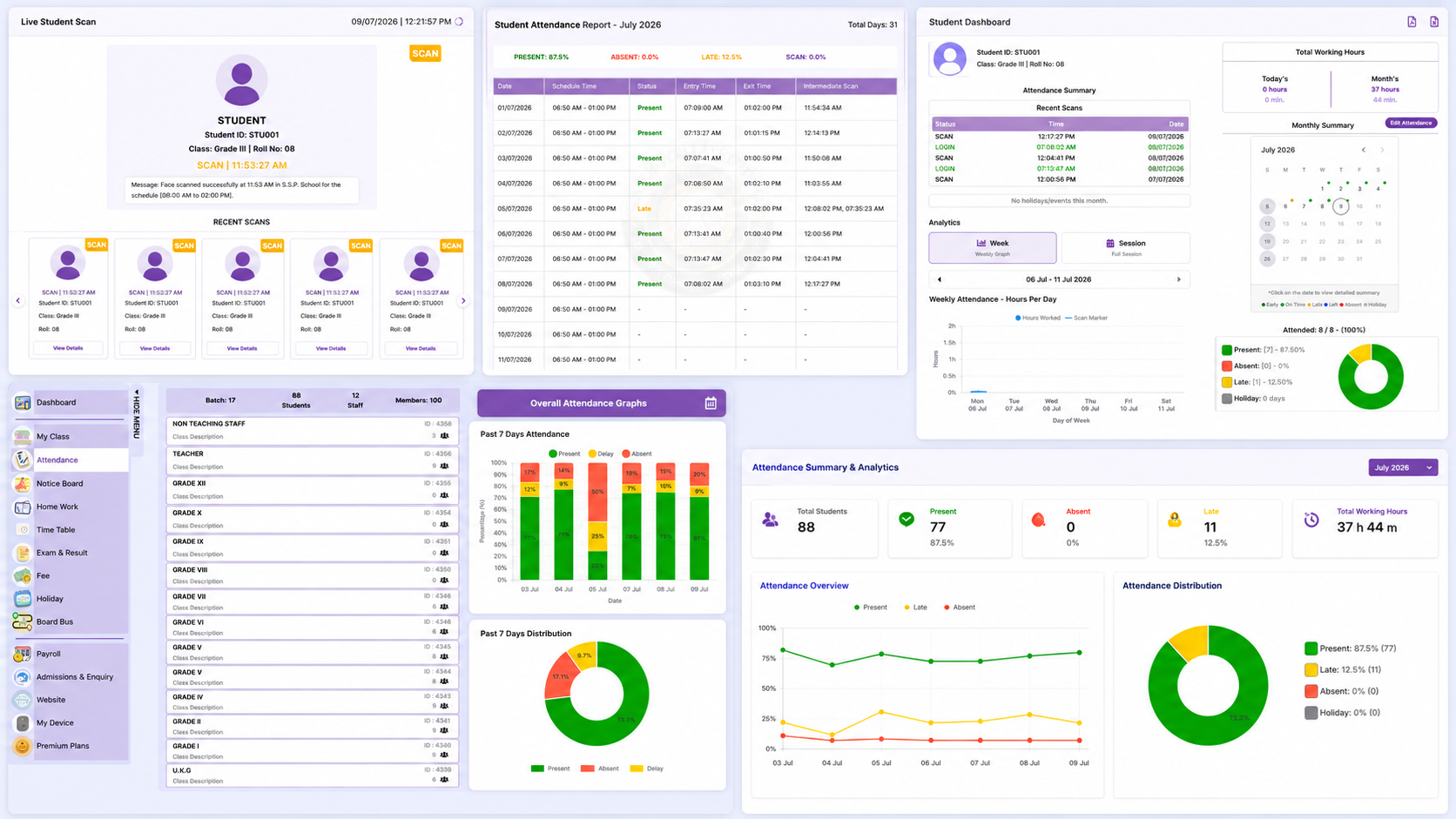Select the 12 Staff header item
Viewport: 1456px width, 819px height.
click(x=355, y=400)
